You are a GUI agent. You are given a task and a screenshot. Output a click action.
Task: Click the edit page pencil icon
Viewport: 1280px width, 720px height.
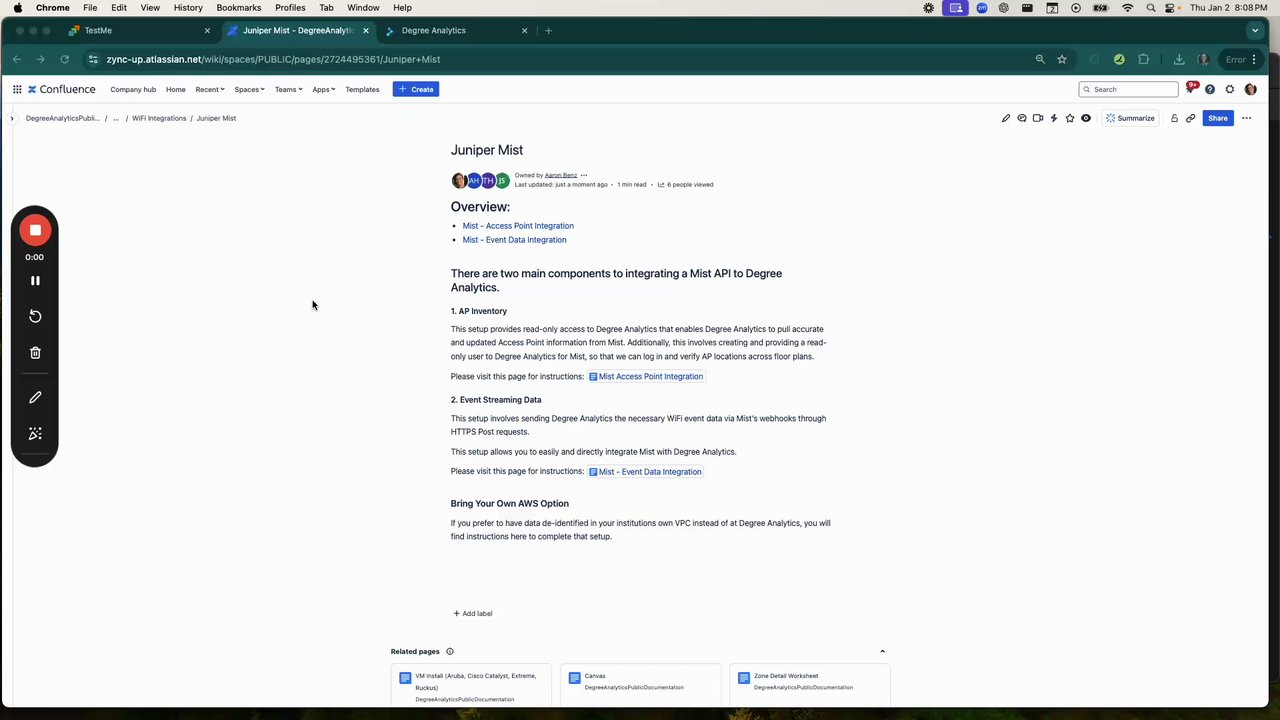coord(1006,118)
